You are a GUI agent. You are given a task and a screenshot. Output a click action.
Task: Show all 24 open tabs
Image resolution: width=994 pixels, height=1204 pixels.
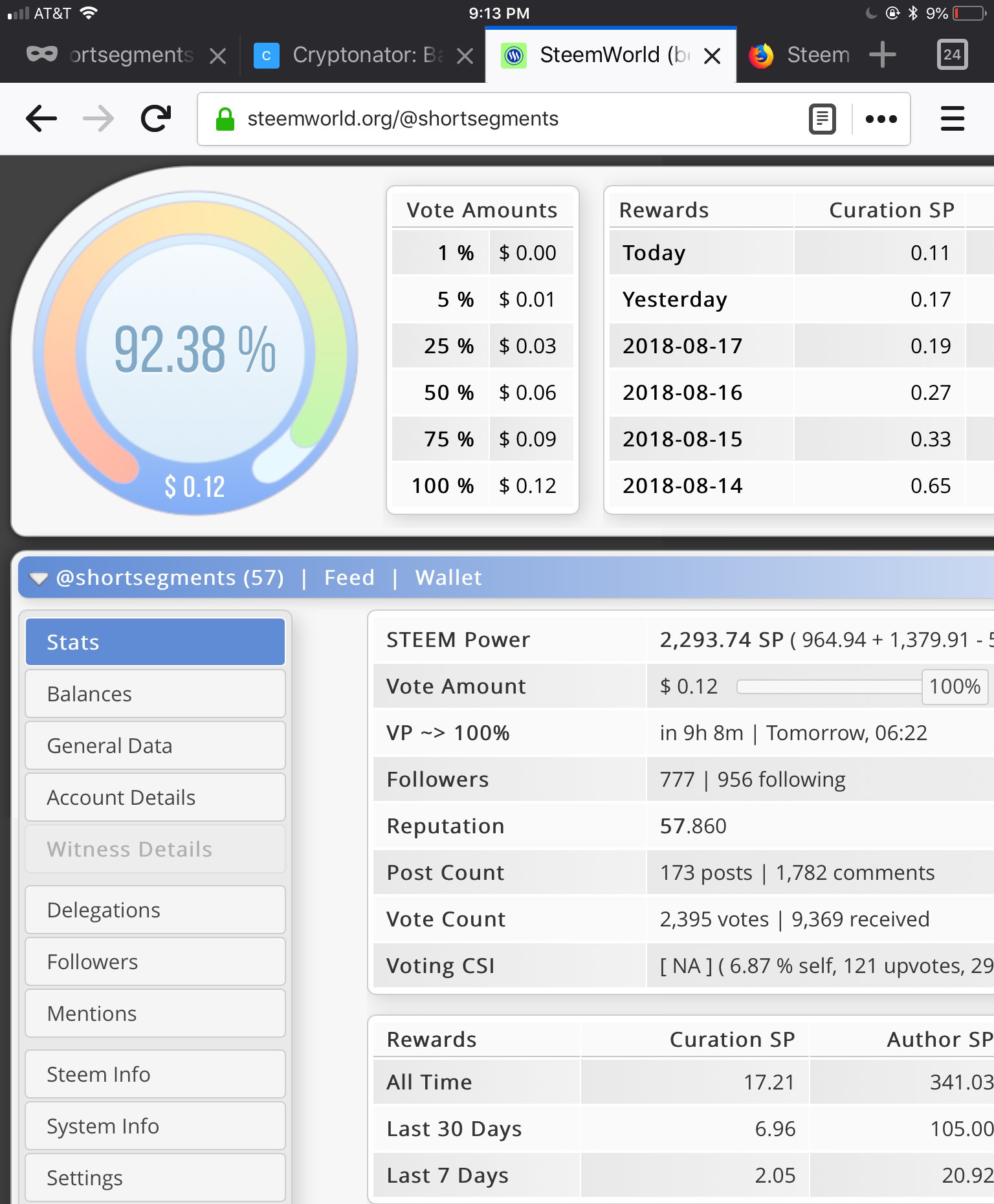952,55
